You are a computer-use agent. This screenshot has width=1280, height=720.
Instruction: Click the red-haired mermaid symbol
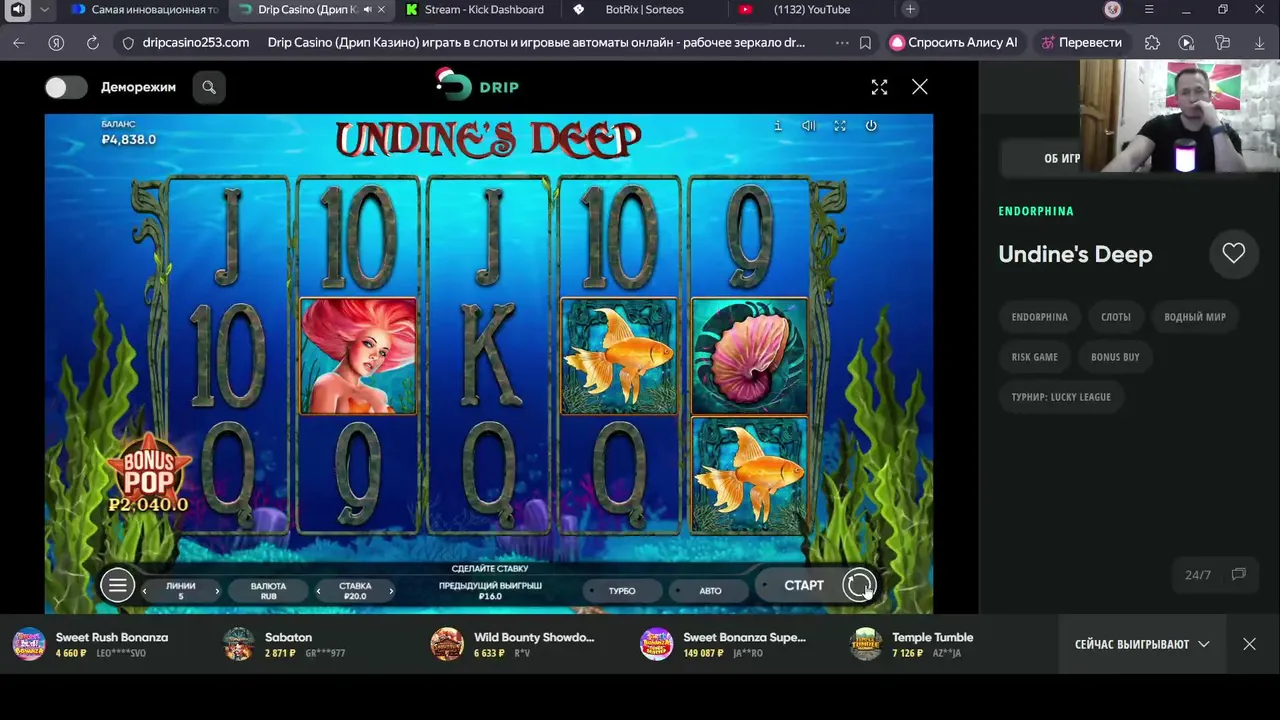358,355
